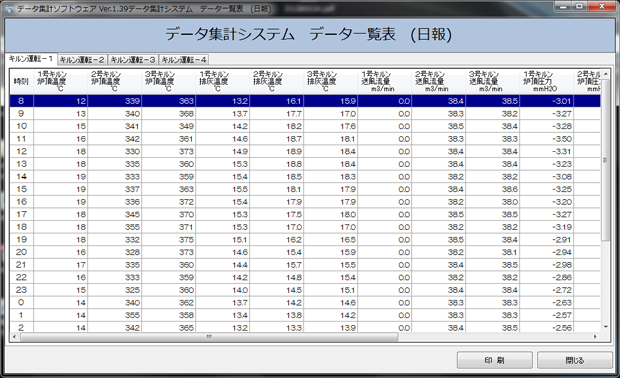Click the 2号キルン排灰温度 column header
The width and height of the screenshot is (620, 378).
click(276, 81)
